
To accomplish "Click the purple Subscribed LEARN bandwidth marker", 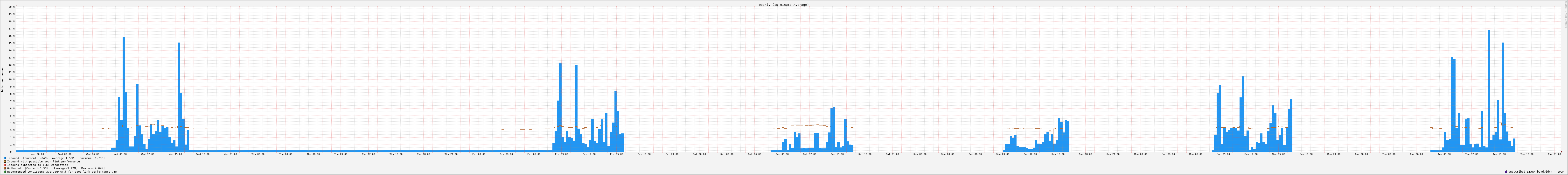I will pyautogui.click(x=1506, y=172).
